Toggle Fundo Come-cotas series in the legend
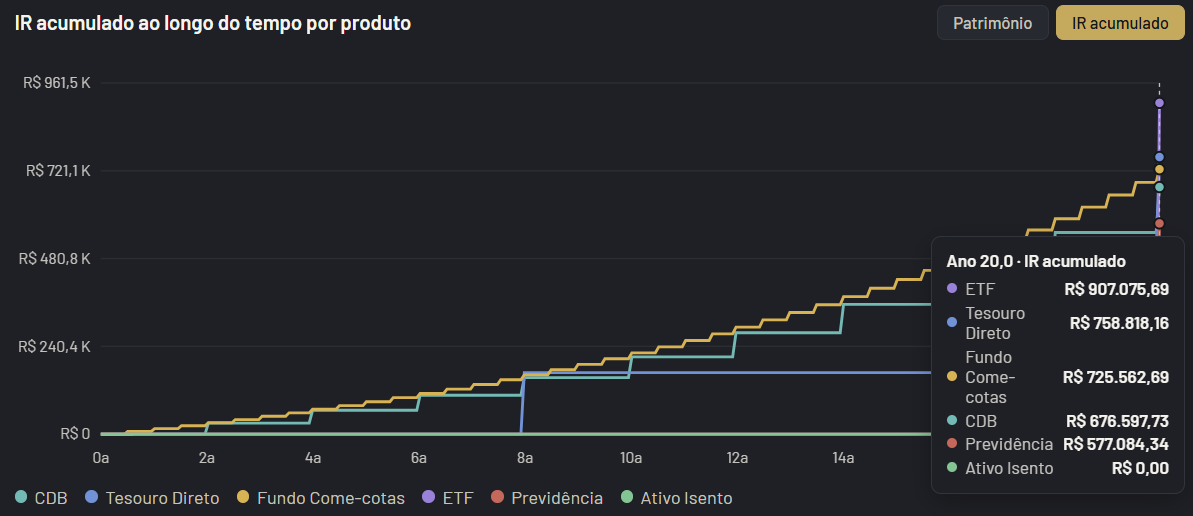 (321, 498)
